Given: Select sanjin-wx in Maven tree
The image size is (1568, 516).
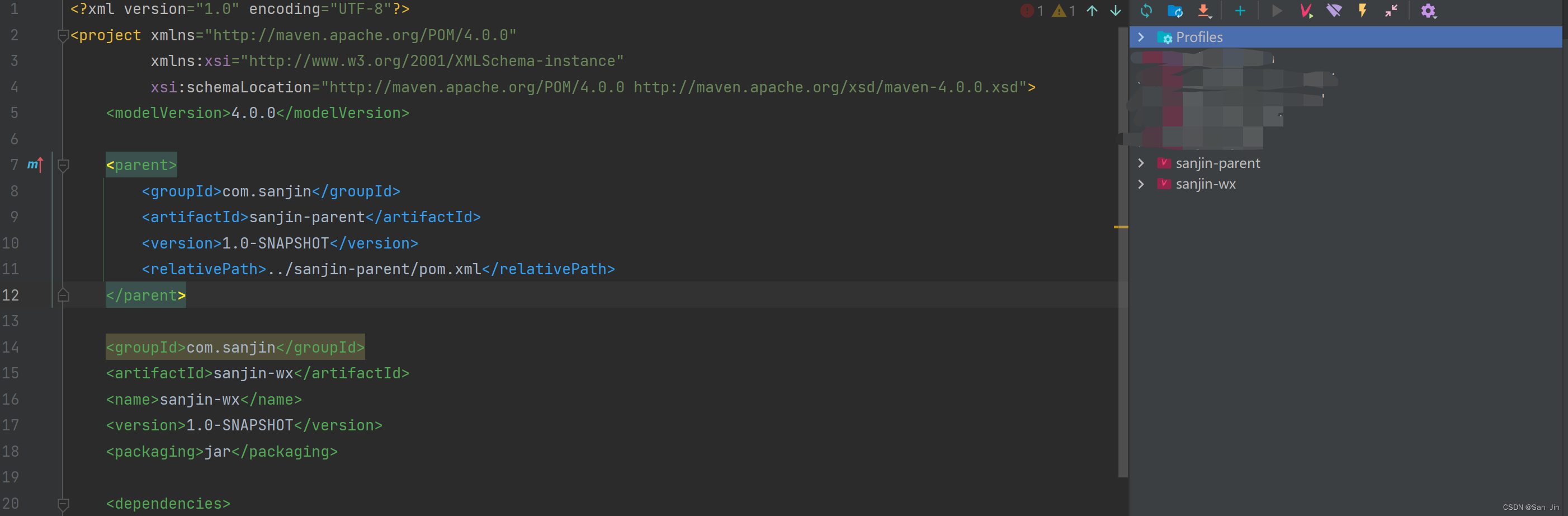Looking at the screenshot, I should (x=1205, y=184).
